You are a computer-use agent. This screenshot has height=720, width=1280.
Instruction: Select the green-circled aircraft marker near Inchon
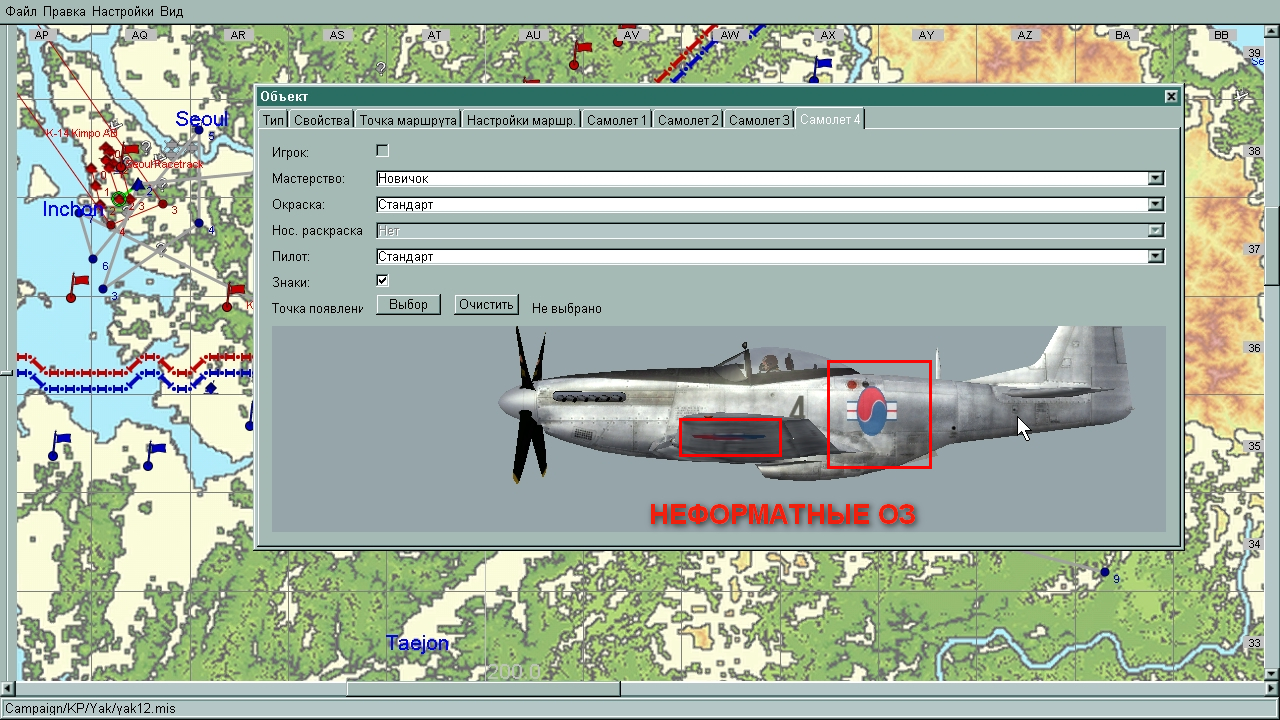coord(119,199)
